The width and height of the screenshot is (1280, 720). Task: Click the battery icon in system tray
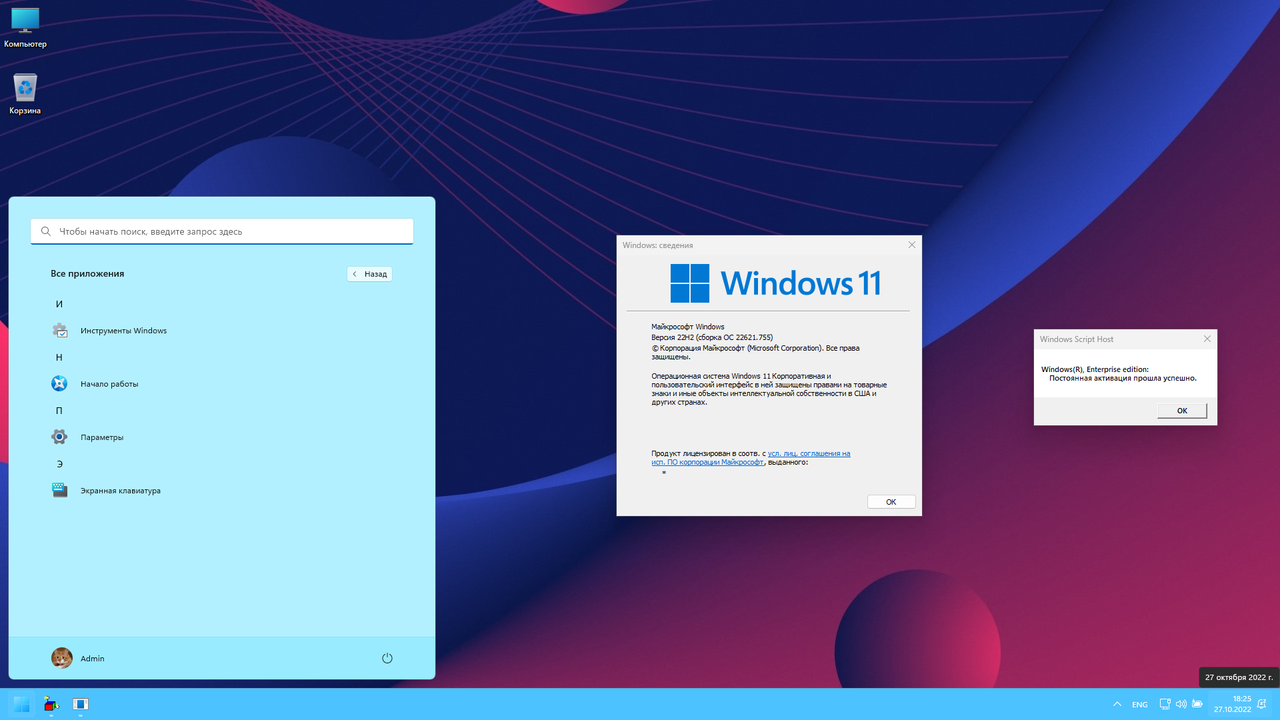click(x=1197, y=704)
